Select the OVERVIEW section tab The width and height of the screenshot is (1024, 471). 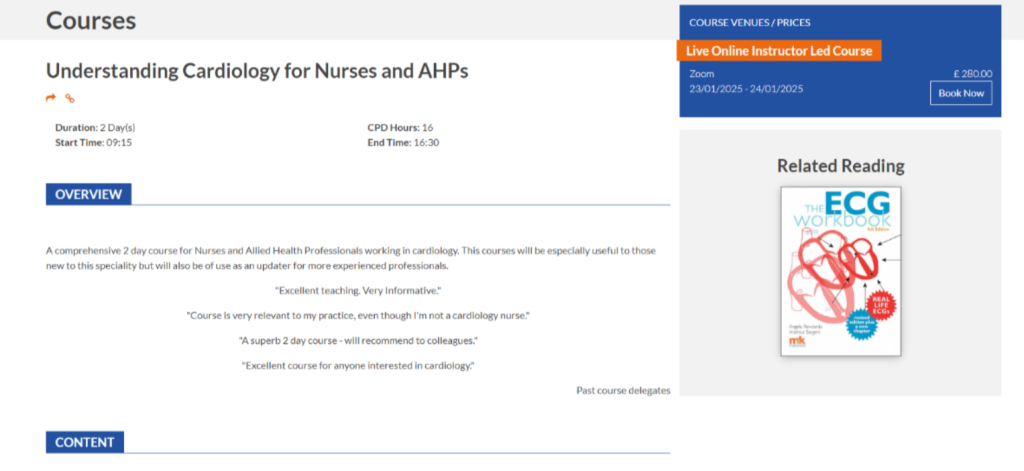(88, 194)
